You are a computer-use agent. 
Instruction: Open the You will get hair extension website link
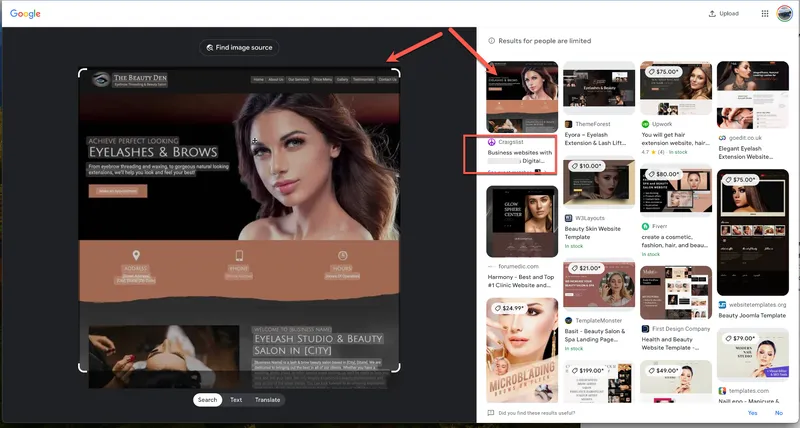pyautogui.click(x=676, y=139)
